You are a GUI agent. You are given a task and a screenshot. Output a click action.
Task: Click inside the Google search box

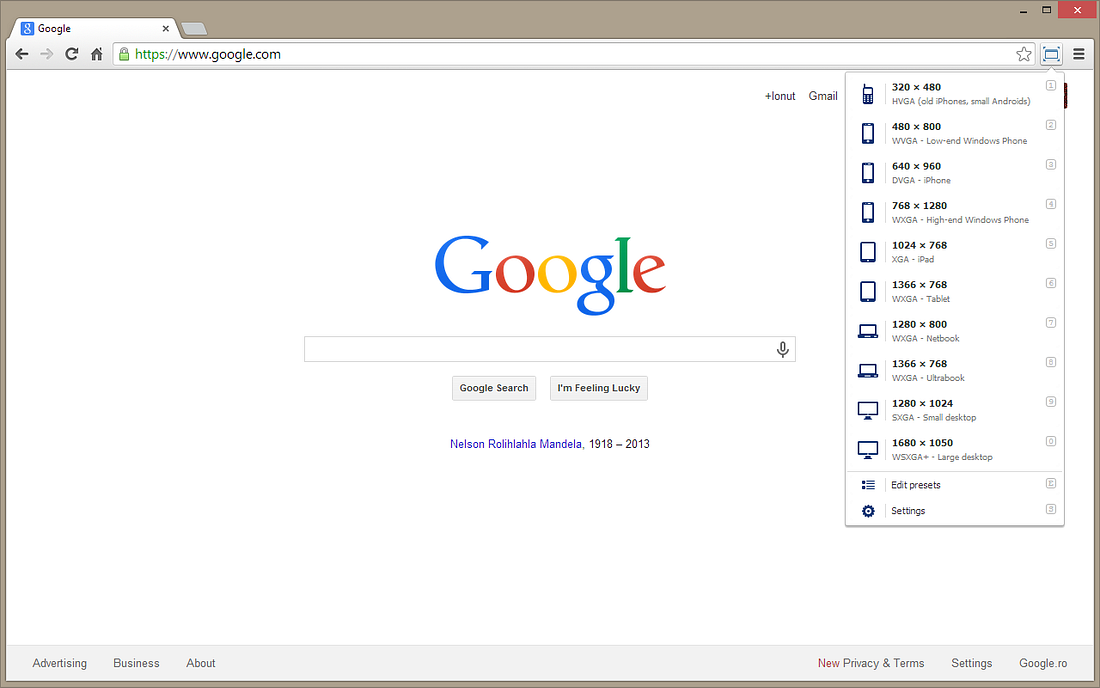click(x=540, y=349)
